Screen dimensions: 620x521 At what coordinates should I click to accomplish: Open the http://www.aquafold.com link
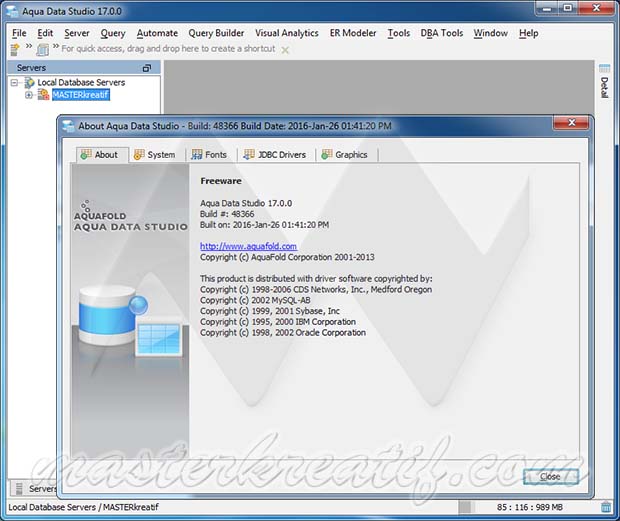[248, 246]
